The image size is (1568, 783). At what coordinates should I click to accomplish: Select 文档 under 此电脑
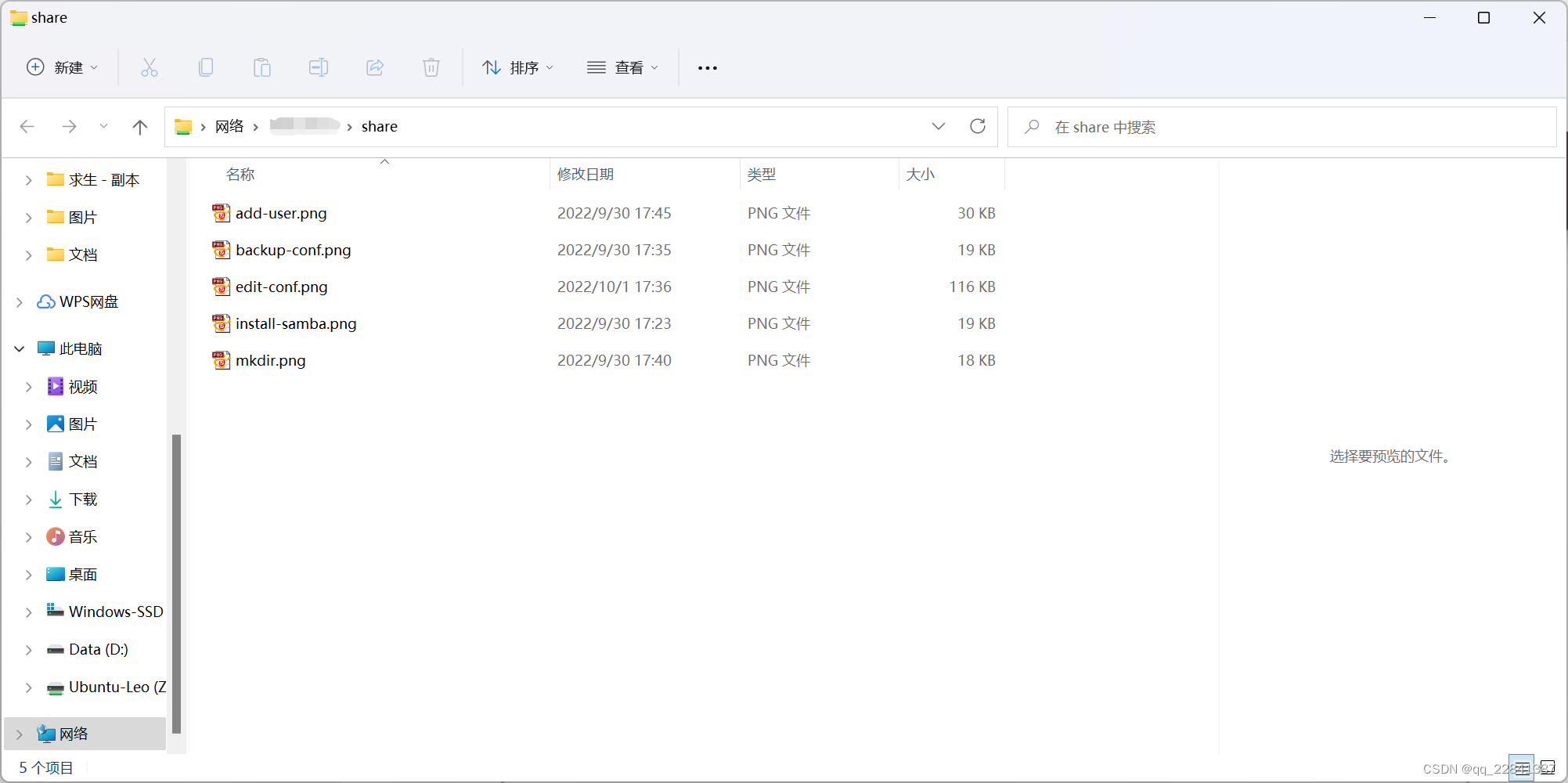(x=83, y=461)
